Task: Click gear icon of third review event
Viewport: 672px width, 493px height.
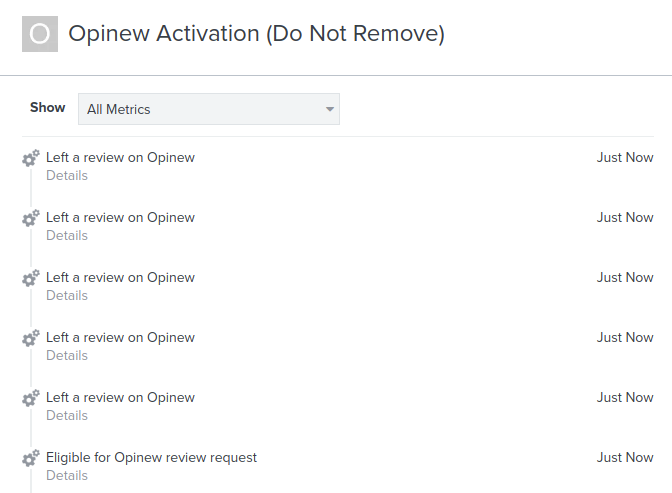Action: 31,278
